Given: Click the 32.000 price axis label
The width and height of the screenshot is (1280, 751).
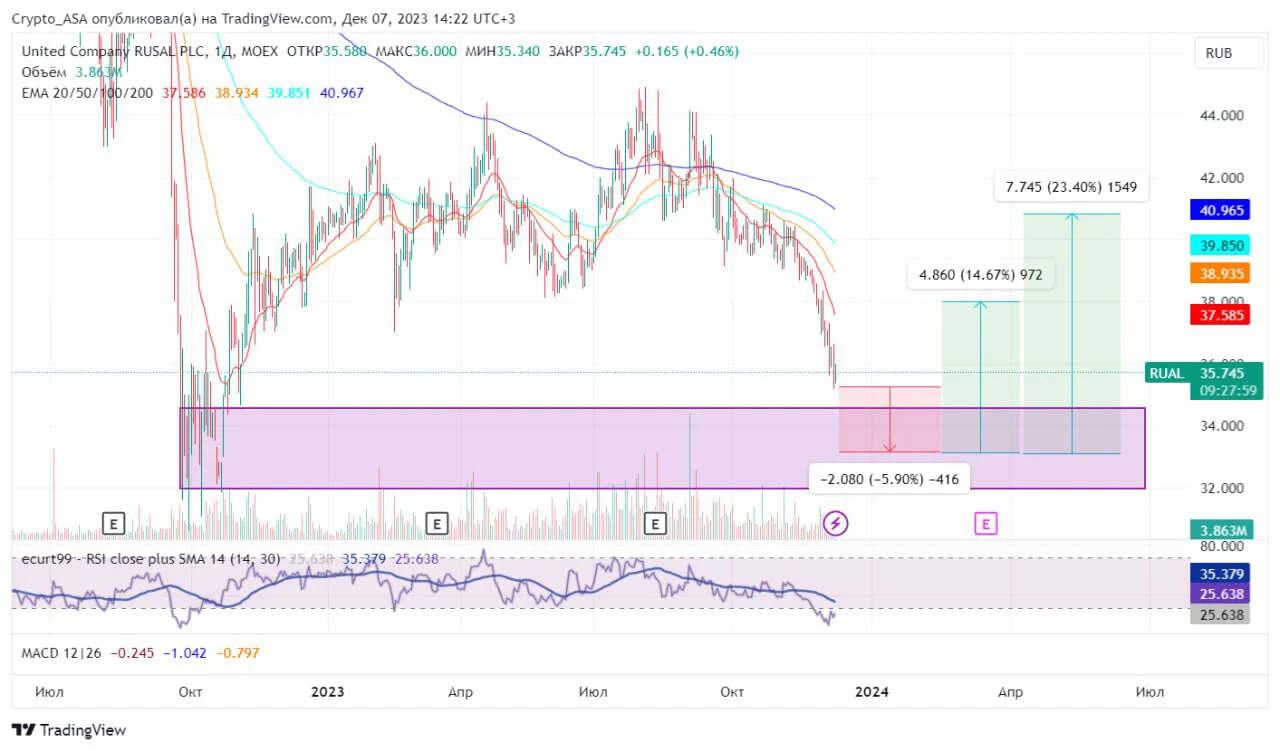Looking at the screenshot, I should 1222,488.
